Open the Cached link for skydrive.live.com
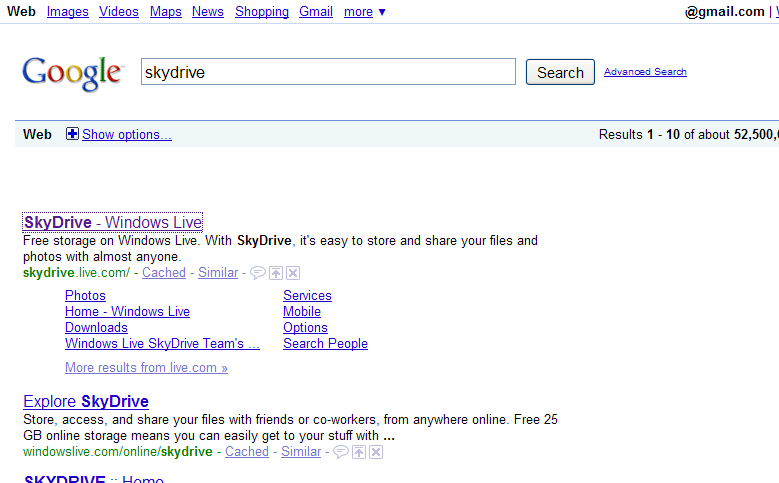This screenshot has width=779, height=483. coord(164,272)
